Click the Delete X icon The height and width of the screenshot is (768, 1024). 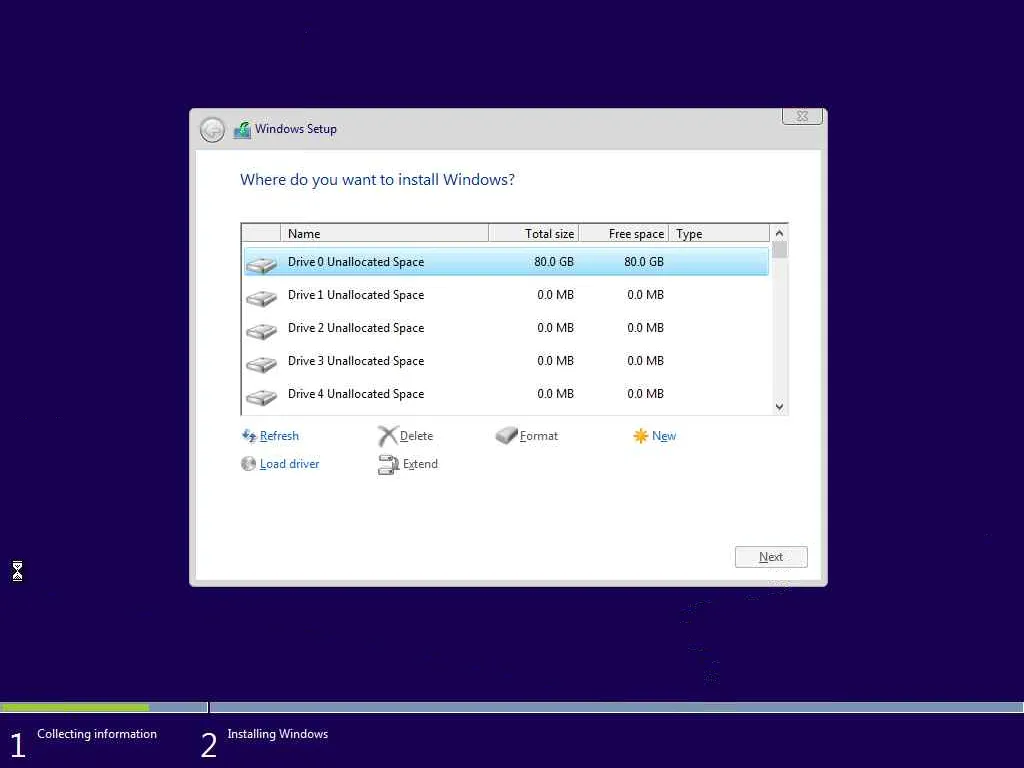(x=387, y=436)
